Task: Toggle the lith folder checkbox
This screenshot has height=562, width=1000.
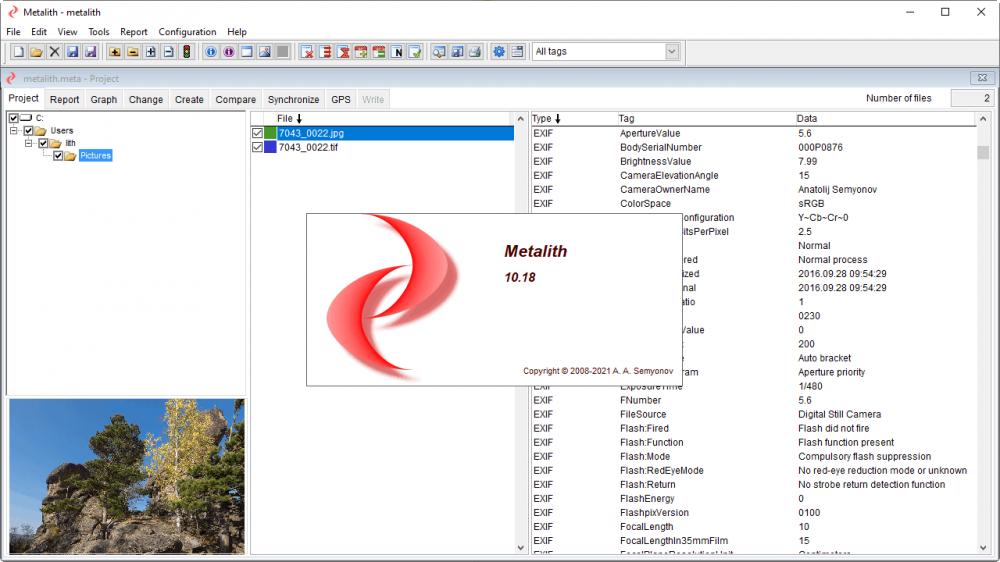Action: [43, 144]
